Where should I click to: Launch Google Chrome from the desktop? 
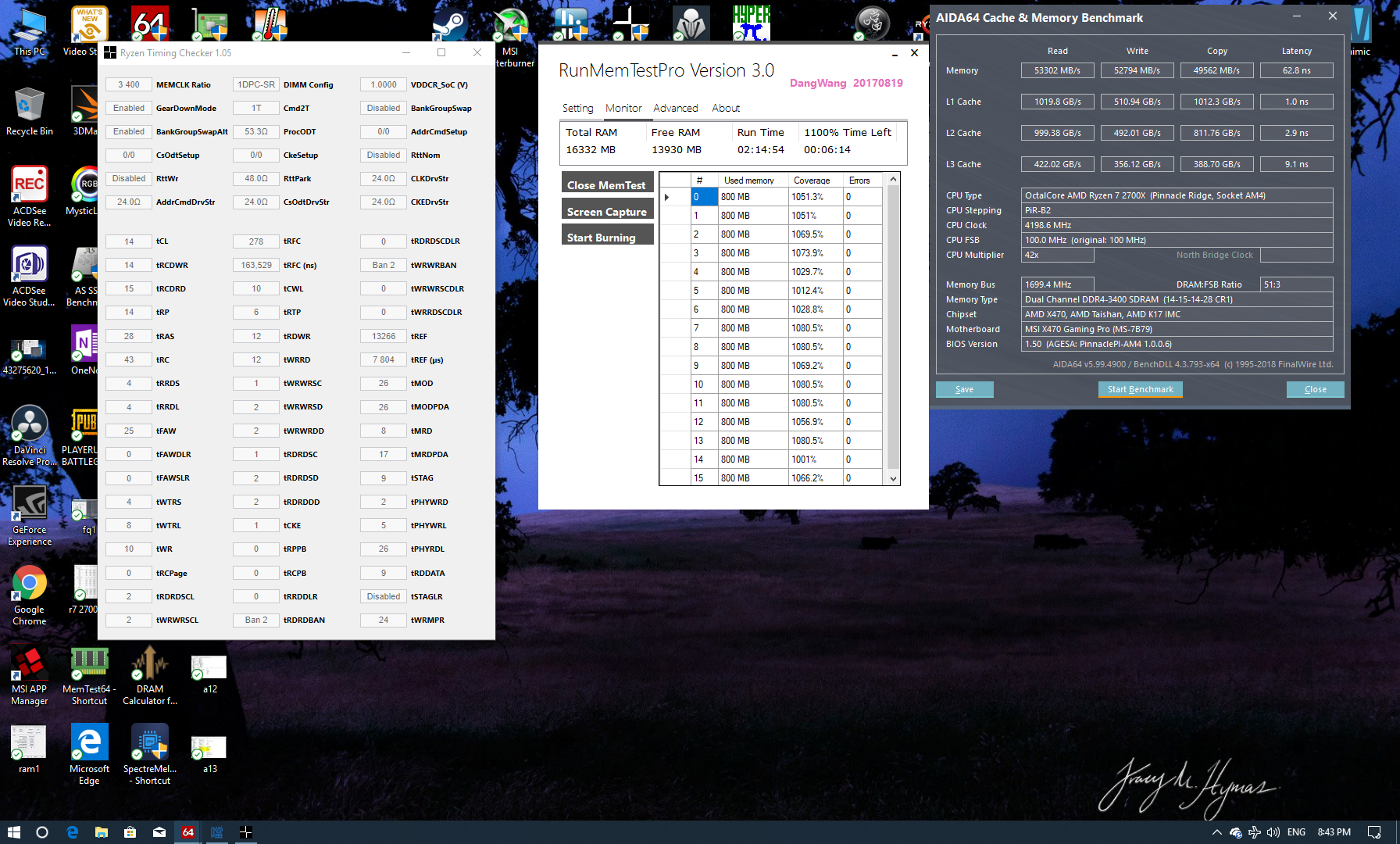(x=30, y=595)
